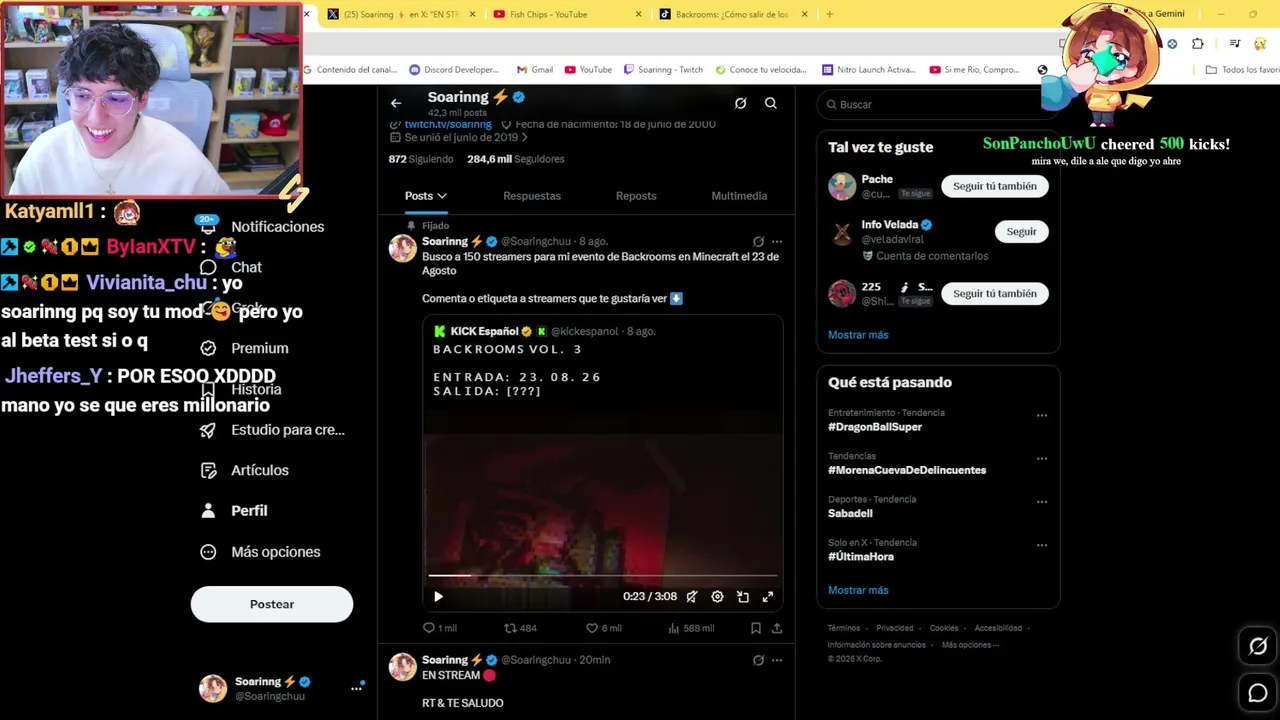1280x720 pixels.
Task: Open Grok icon in the Soarinng profile header
Action: pos(740,103)
